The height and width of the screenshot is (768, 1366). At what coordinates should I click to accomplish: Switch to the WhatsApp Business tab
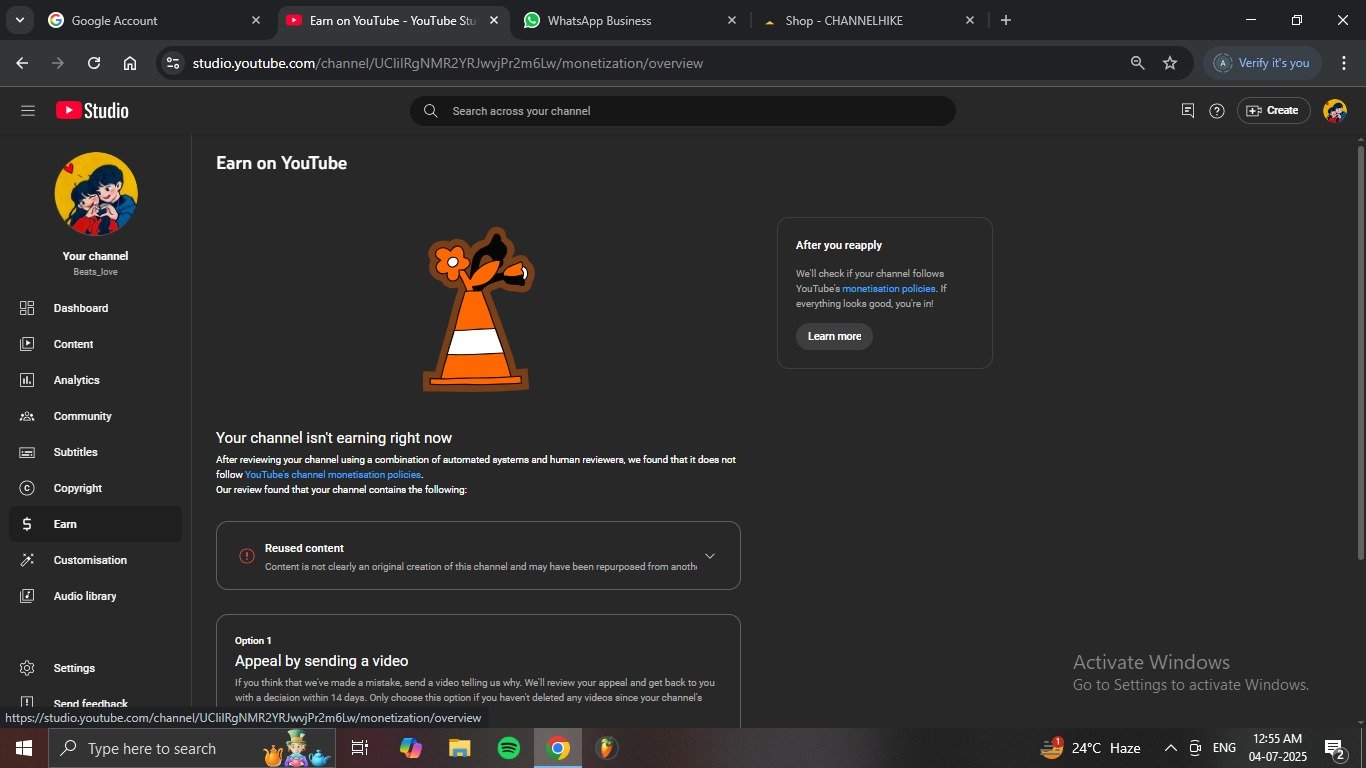pyautogui.click(x=630, y=20)
